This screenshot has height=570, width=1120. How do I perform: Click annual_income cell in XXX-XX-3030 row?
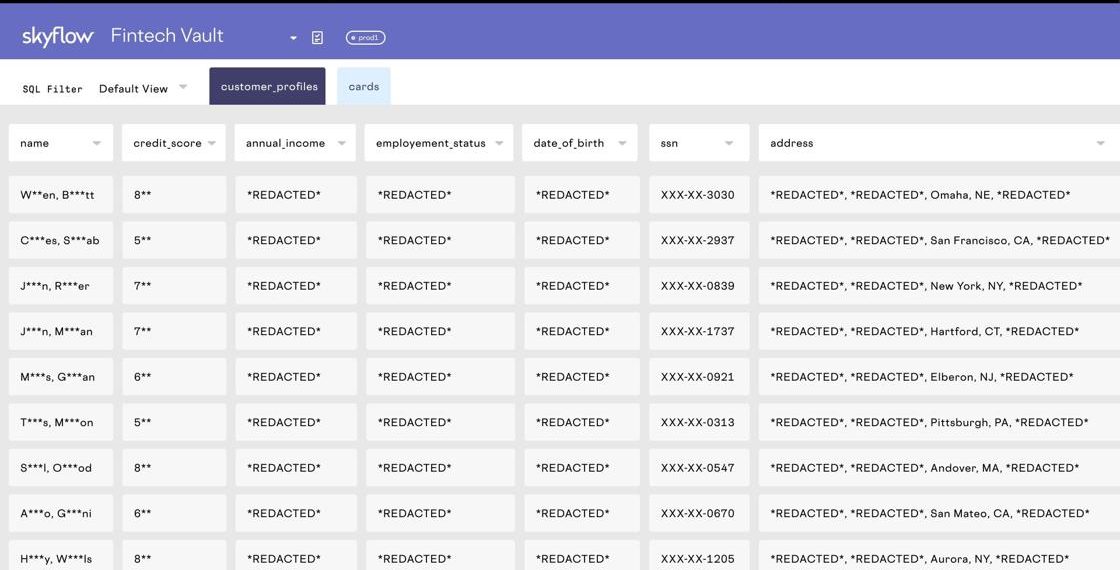296,194
